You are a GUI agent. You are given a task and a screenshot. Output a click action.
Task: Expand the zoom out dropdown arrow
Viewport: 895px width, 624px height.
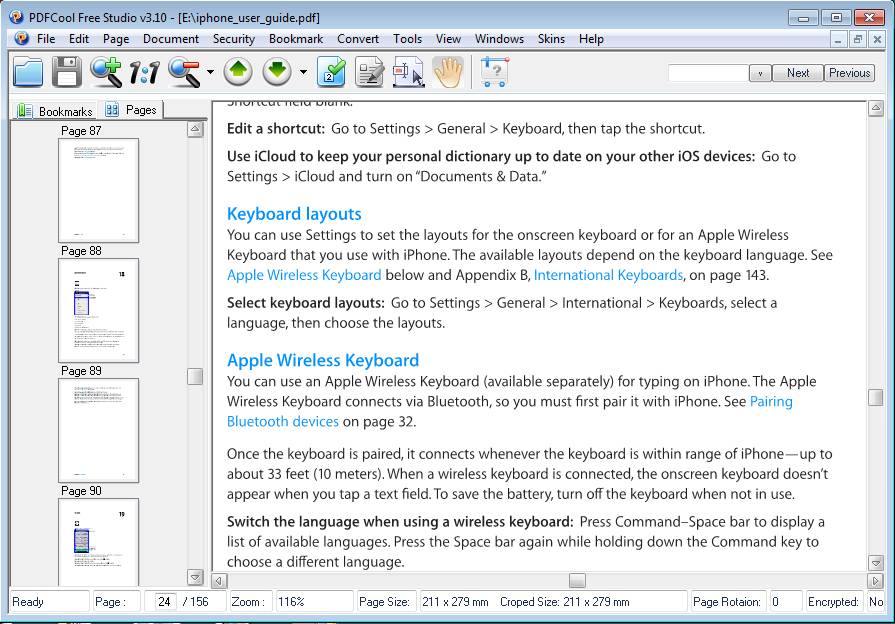point(210,73)
